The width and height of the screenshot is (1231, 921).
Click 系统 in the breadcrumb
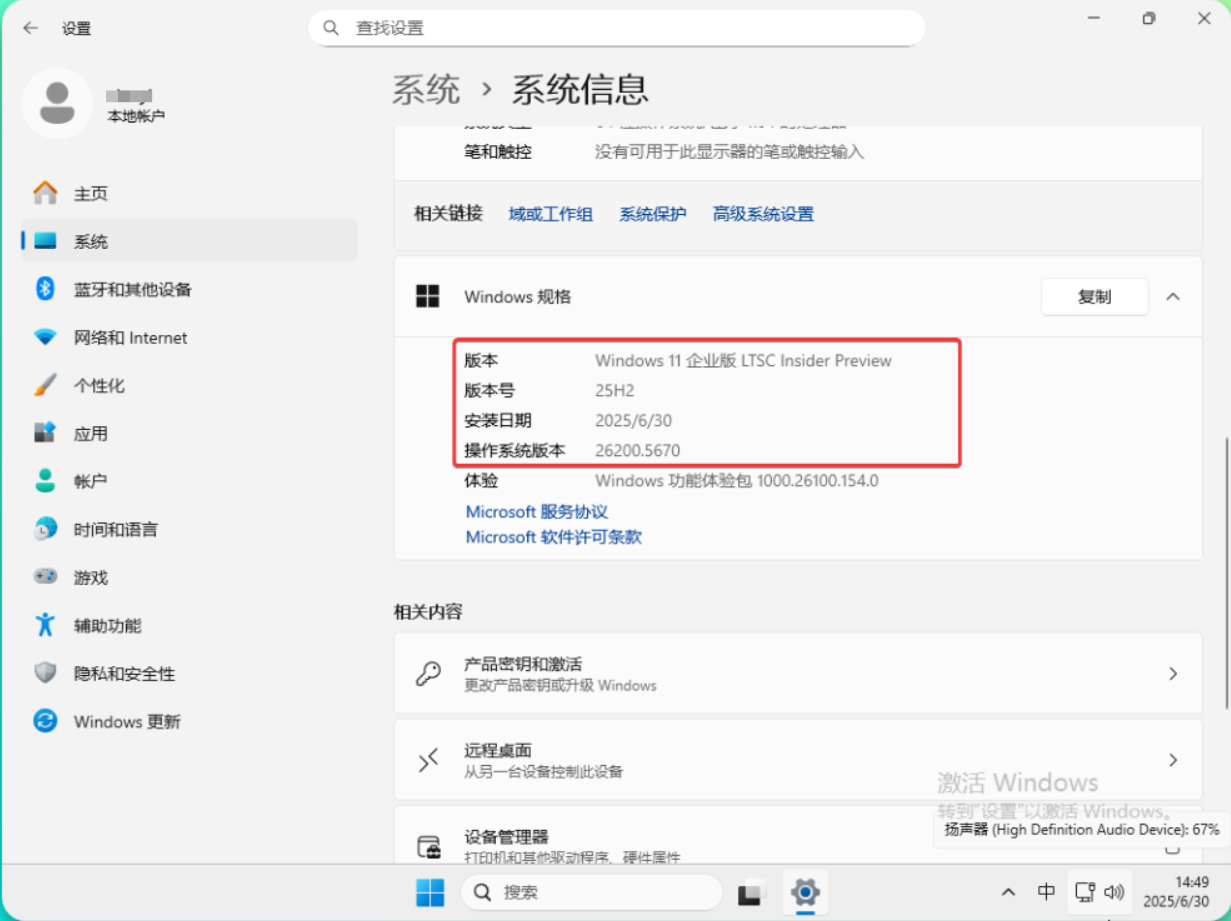click(426, 90)
